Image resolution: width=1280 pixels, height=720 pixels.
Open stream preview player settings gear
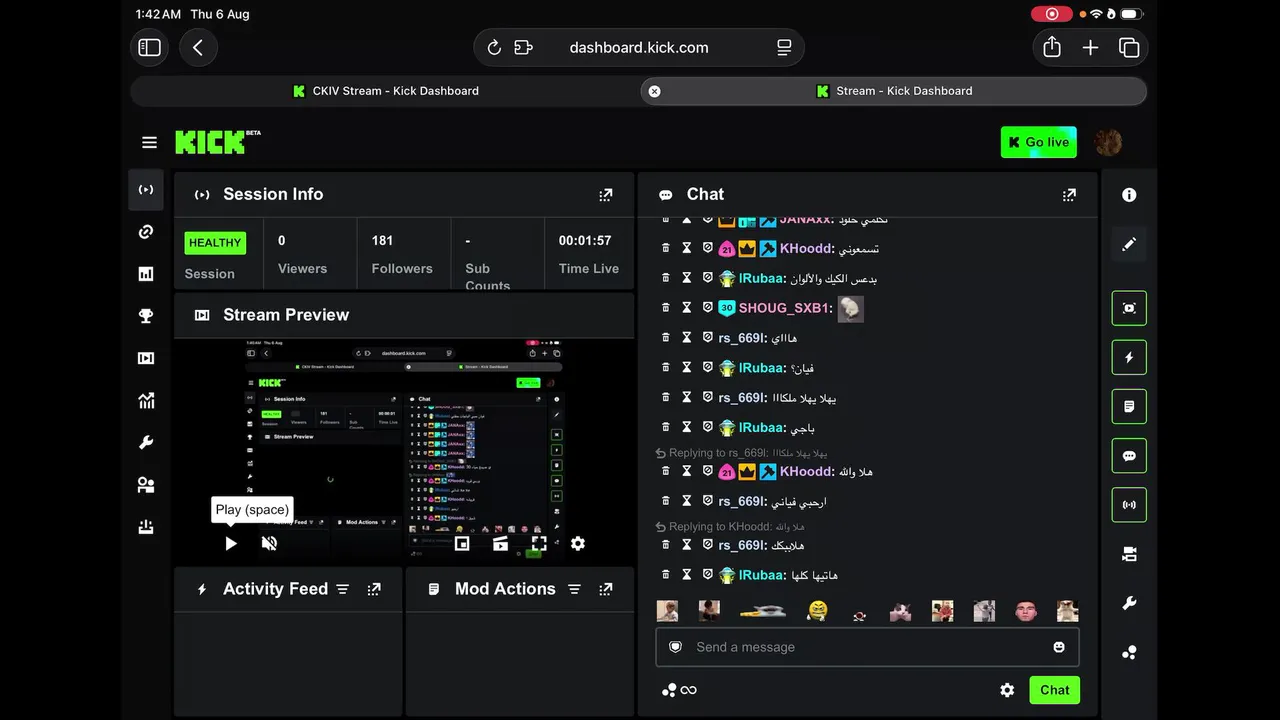(x=578, y=543)
